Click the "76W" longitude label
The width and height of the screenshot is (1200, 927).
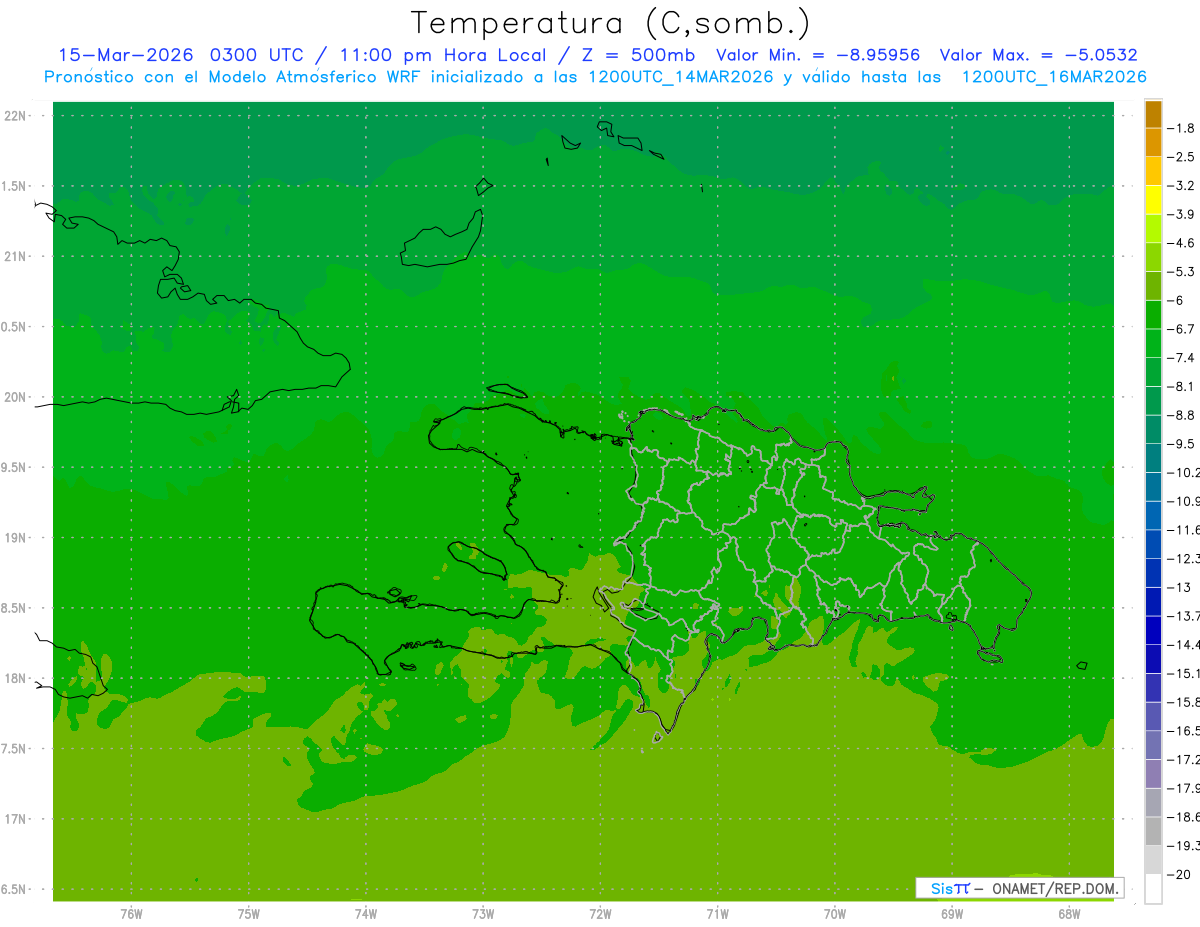click(131, 914)
